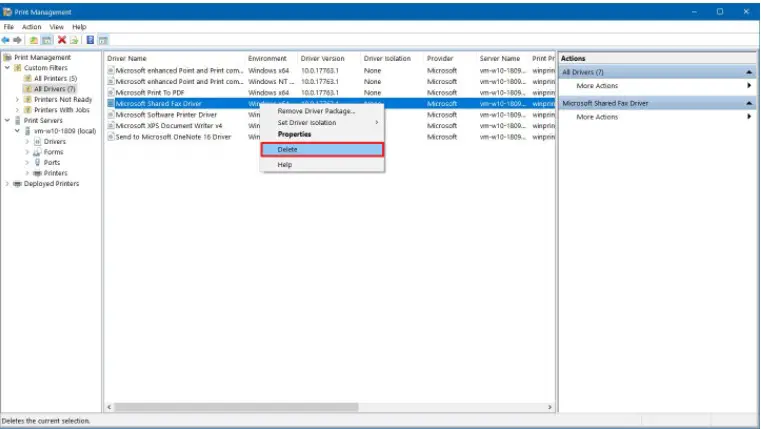761x429 pixels.
Task: Click the Deployed Printers node icon
Action: pos(17,184)
